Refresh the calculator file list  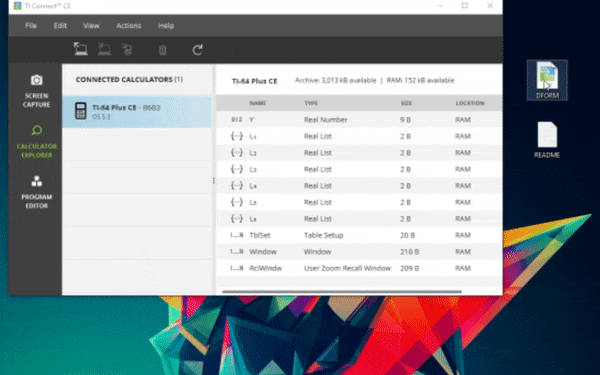pyautogui.click(x=197, y=50)
